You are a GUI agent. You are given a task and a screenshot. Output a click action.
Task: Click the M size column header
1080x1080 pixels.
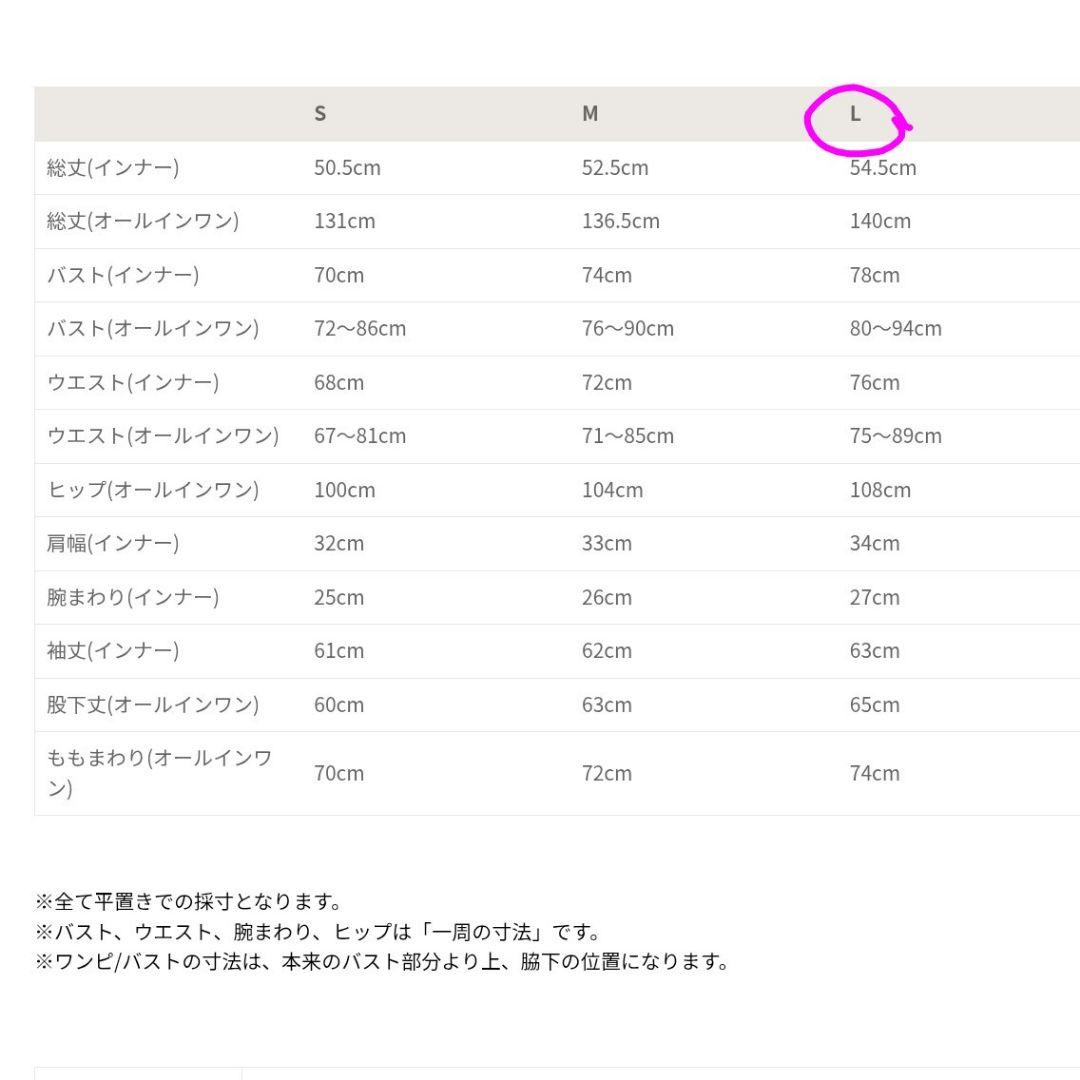590,114
